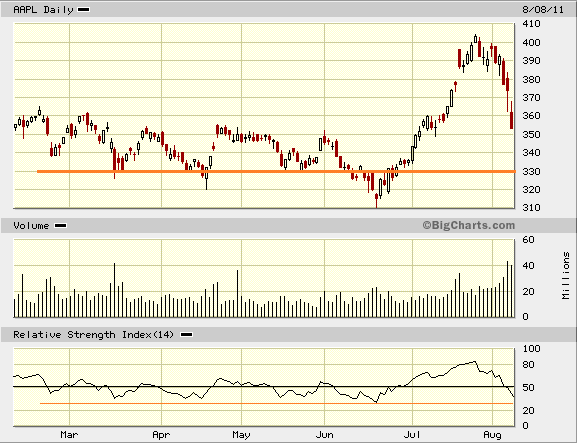
Task: Click the 'Jul' month label
Action: [x=412, y=435]
